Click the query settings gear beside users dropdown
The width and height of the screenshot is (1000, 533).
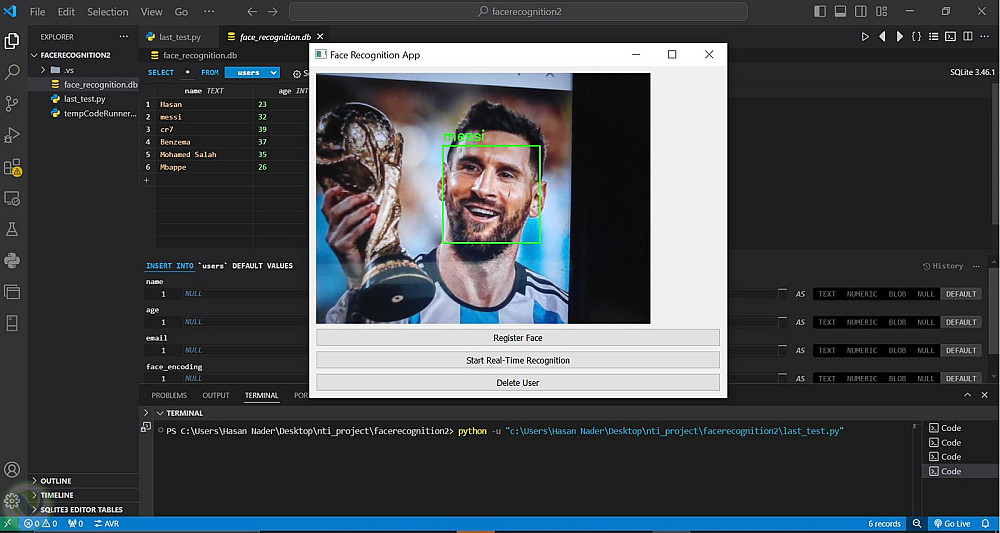pyautogui.click(x=297, y=73)
